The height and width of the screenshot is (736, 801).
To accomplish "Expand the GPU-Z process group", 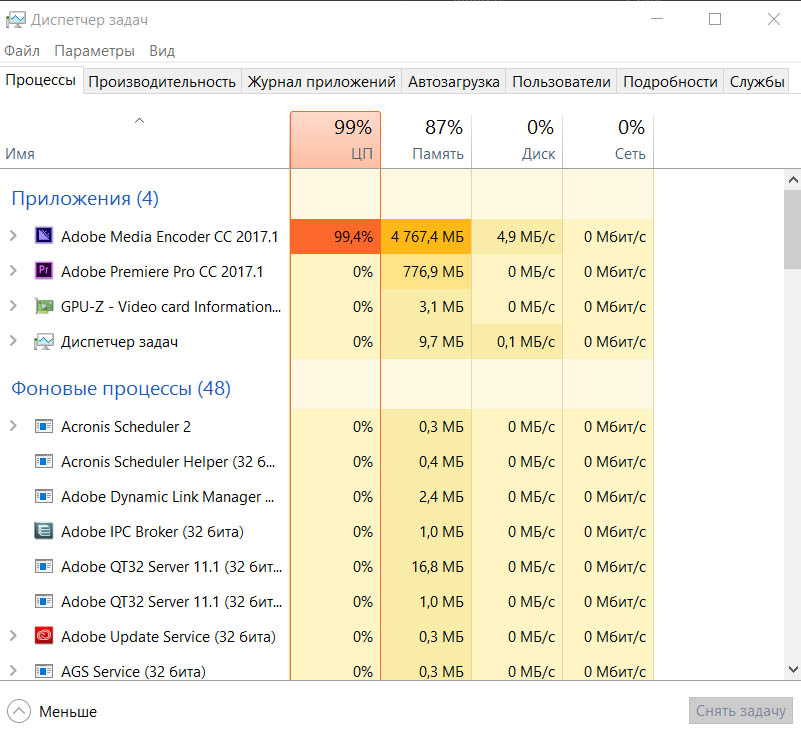I will coord(13,306).
